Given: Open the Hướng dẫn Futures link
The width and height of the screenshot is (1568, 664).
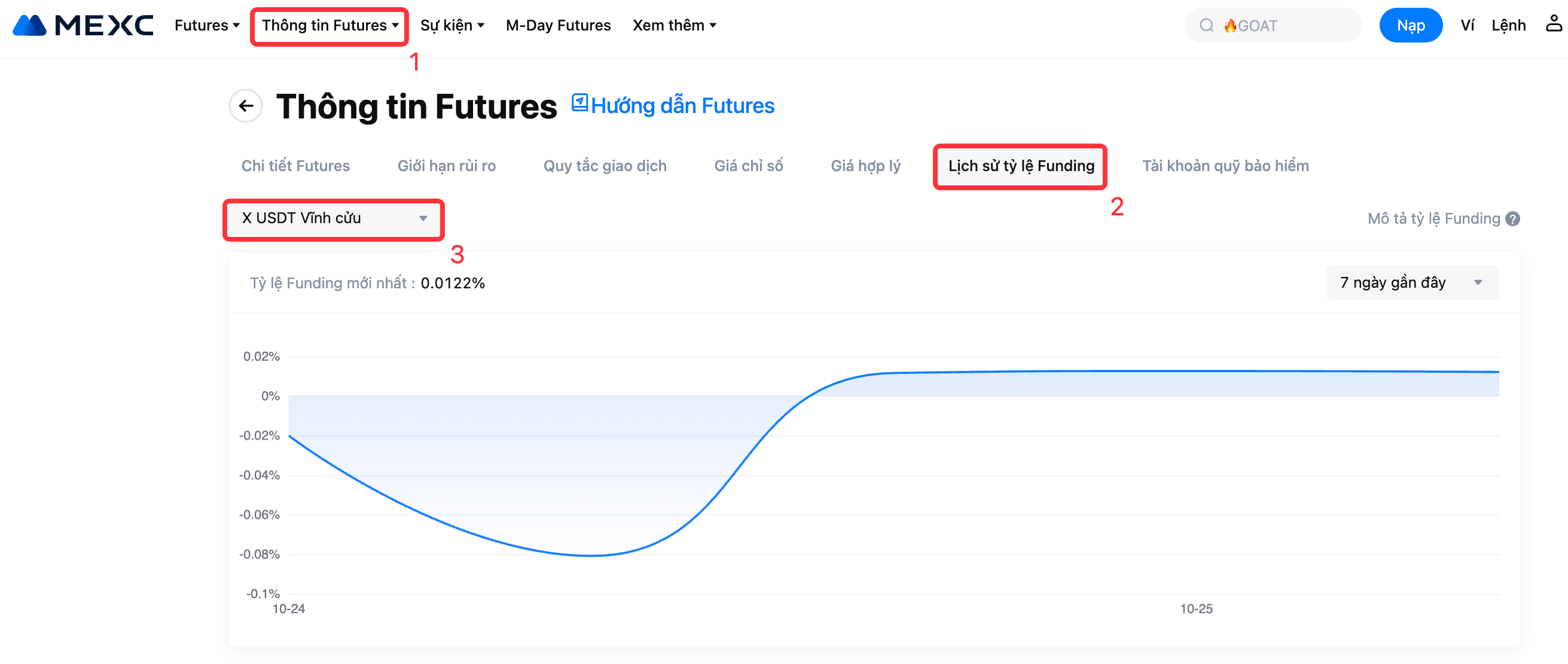Looking at the screenshot, I should 682,106.
